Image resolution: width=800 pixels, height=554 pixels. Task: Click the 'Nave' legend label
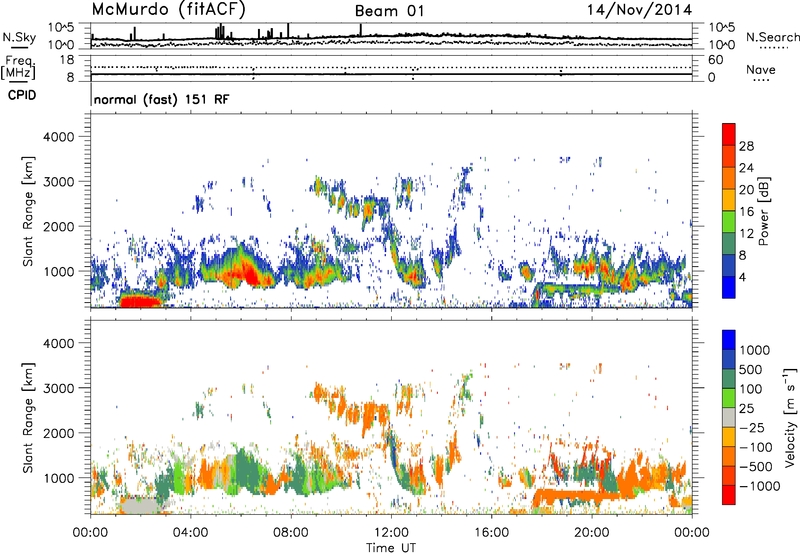pyautogui.click(x=761, y=69)
